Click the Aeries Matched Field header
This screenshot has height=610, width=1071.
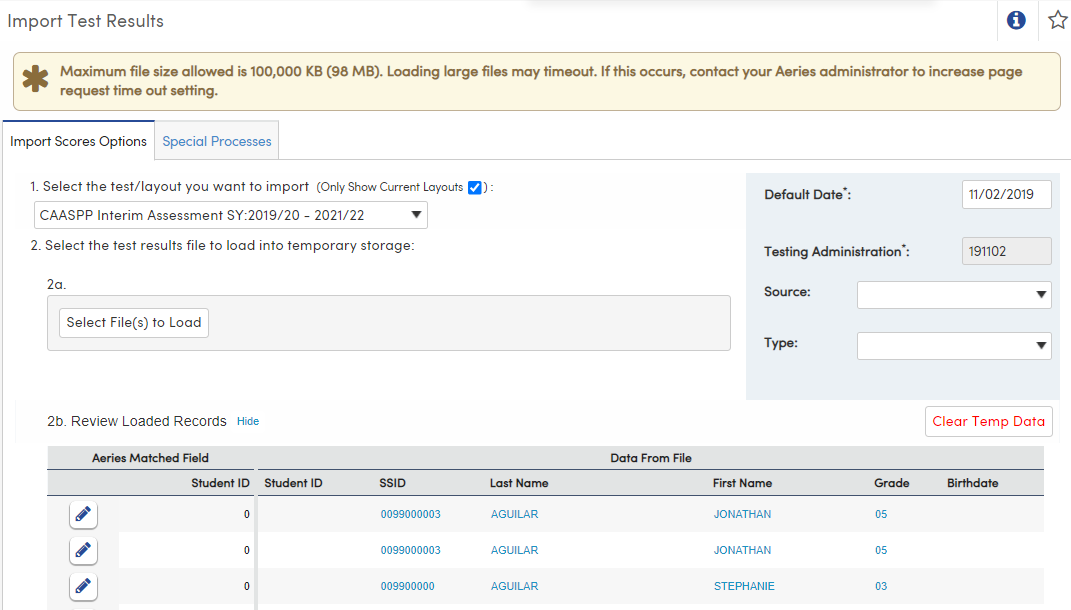click(150, 458)
